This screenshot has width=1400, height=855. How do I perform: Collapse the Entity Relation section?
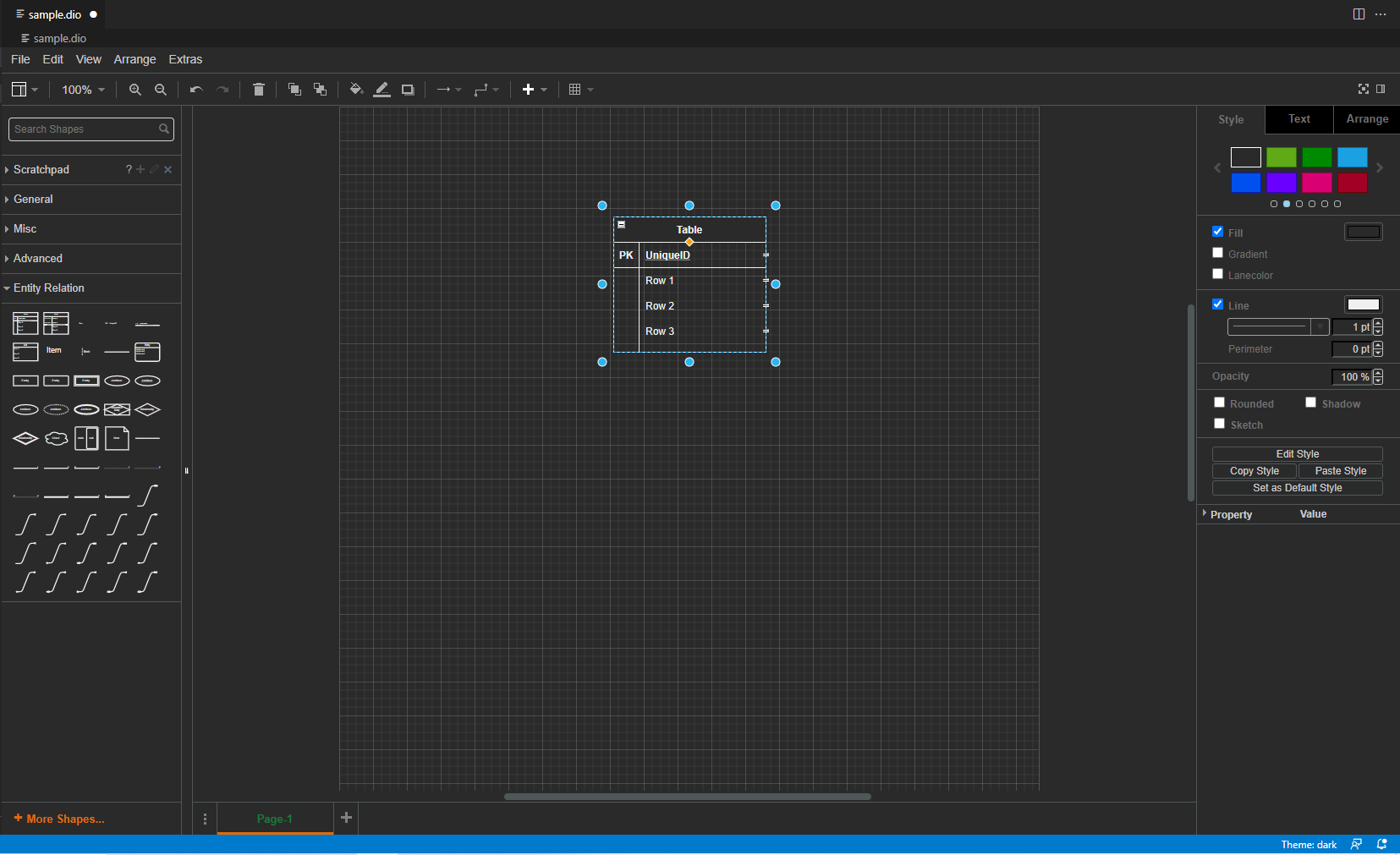49,288
